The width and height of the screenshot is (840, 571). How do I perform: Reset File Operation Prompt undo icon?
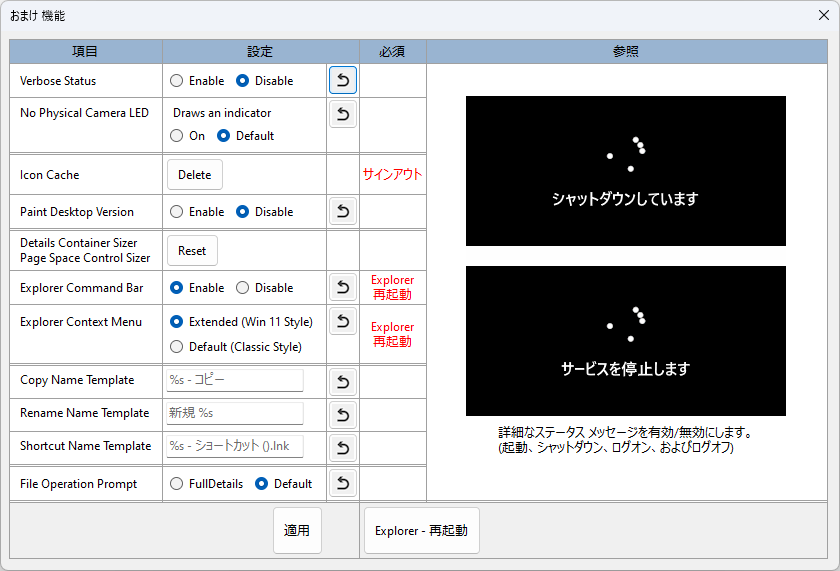[x=343, y=484]
